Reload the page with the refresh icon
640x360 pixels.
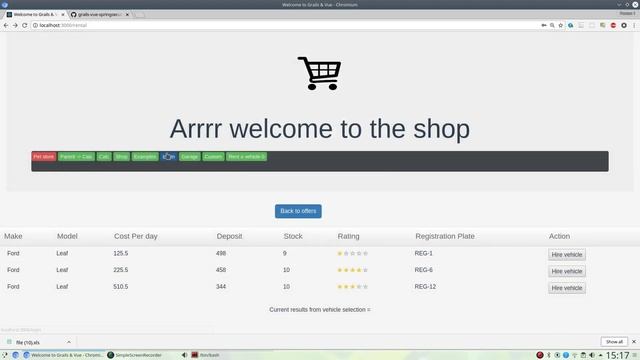click(x=24, y=25)
